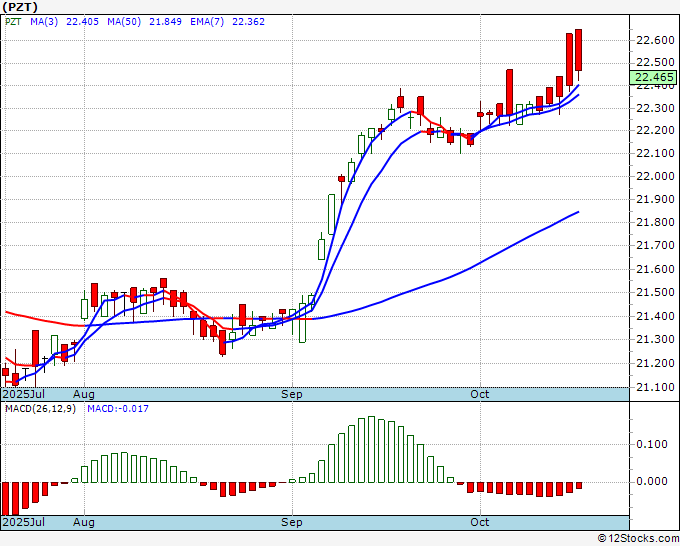Click the Oct marker on MACD timeline
The width and height of the screenshot is (680, 546).
coord(480,522)
